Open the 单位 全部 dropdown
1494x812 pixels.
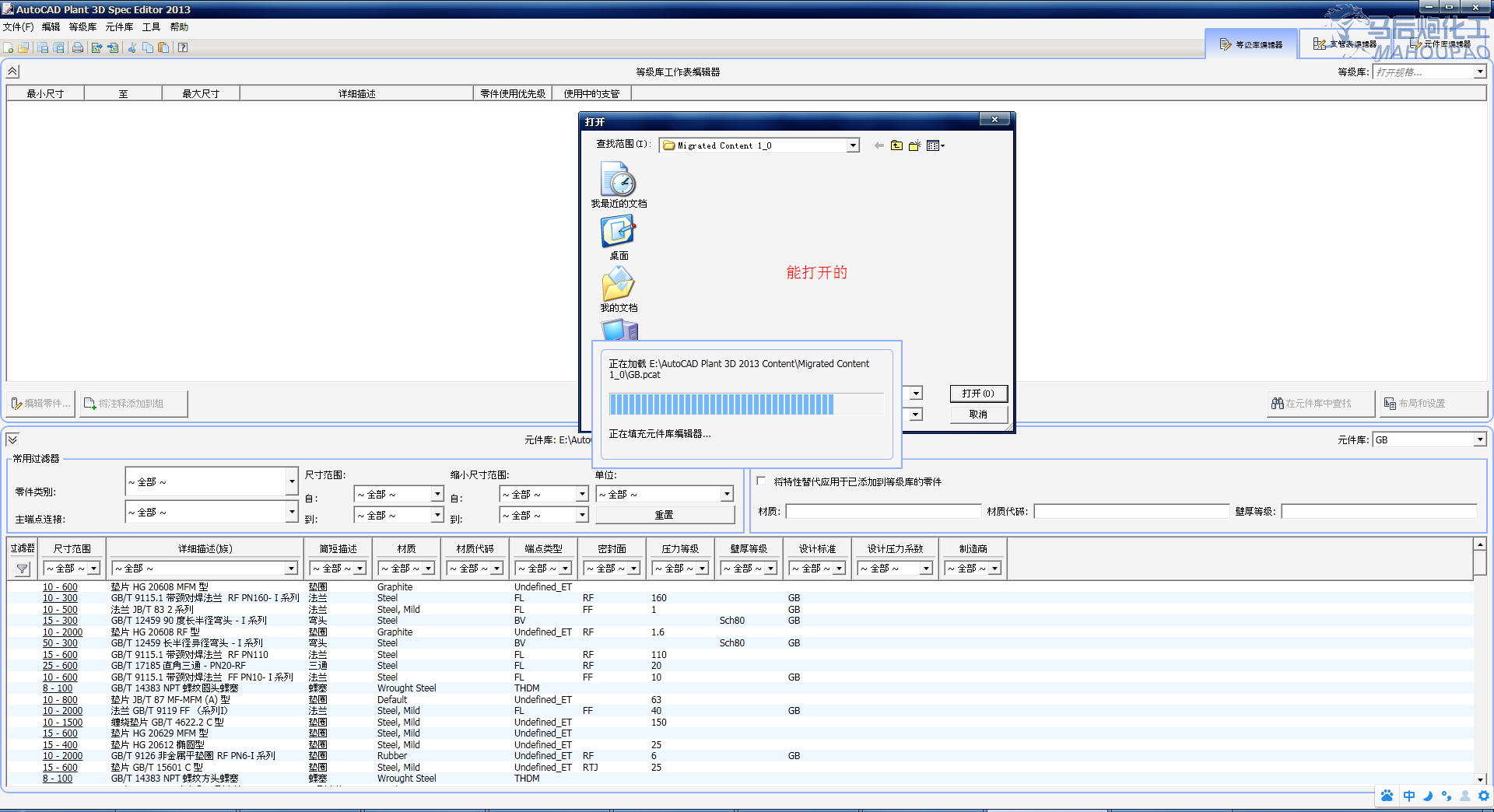click(x=727, y=494)
